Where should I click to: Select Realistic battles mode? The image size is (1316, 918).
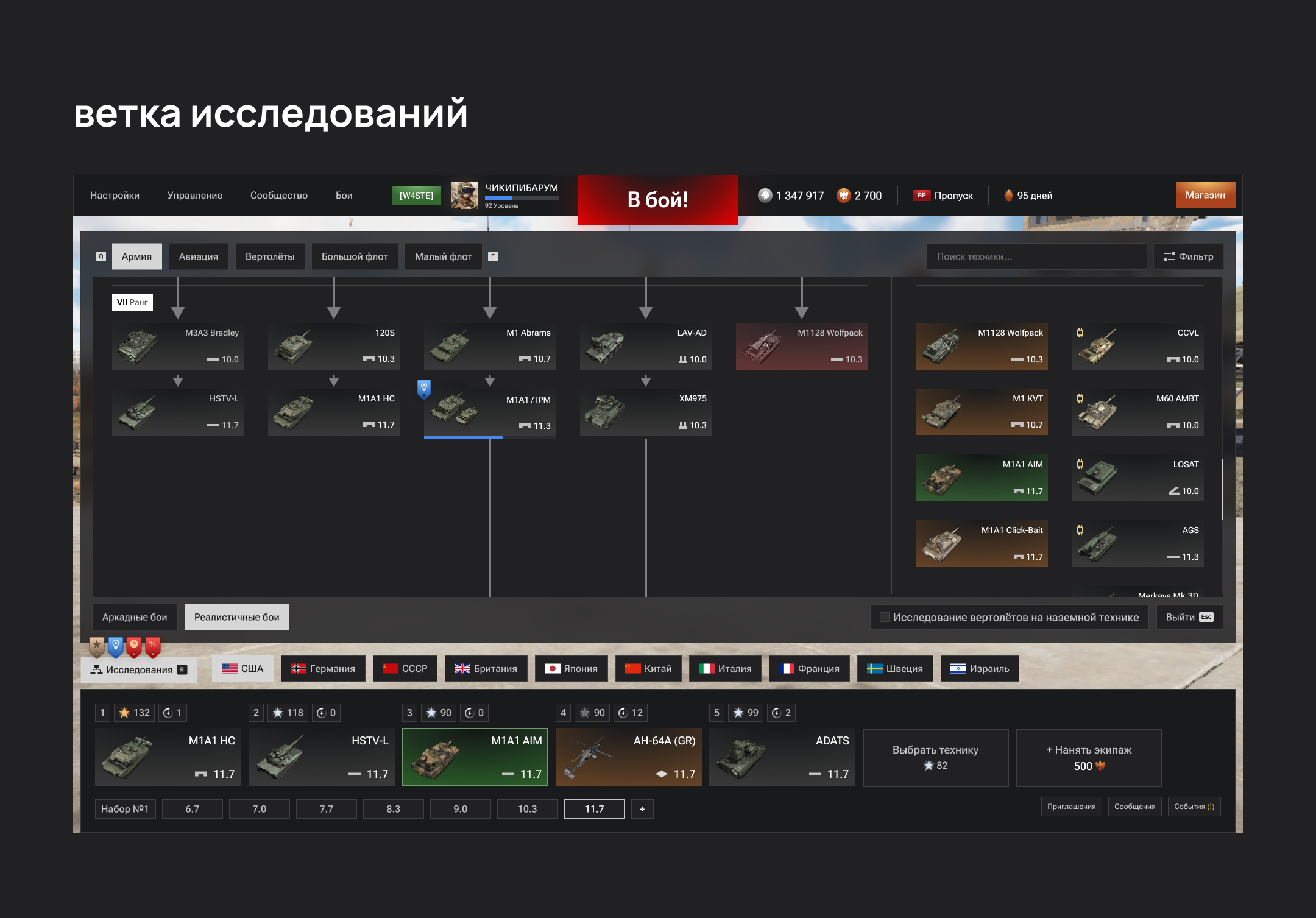[236, 617]
